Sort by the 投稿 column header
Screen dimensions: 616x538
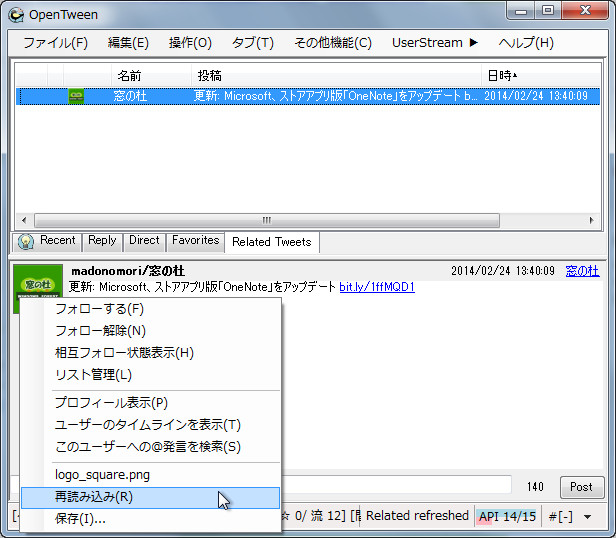[337, 75]
